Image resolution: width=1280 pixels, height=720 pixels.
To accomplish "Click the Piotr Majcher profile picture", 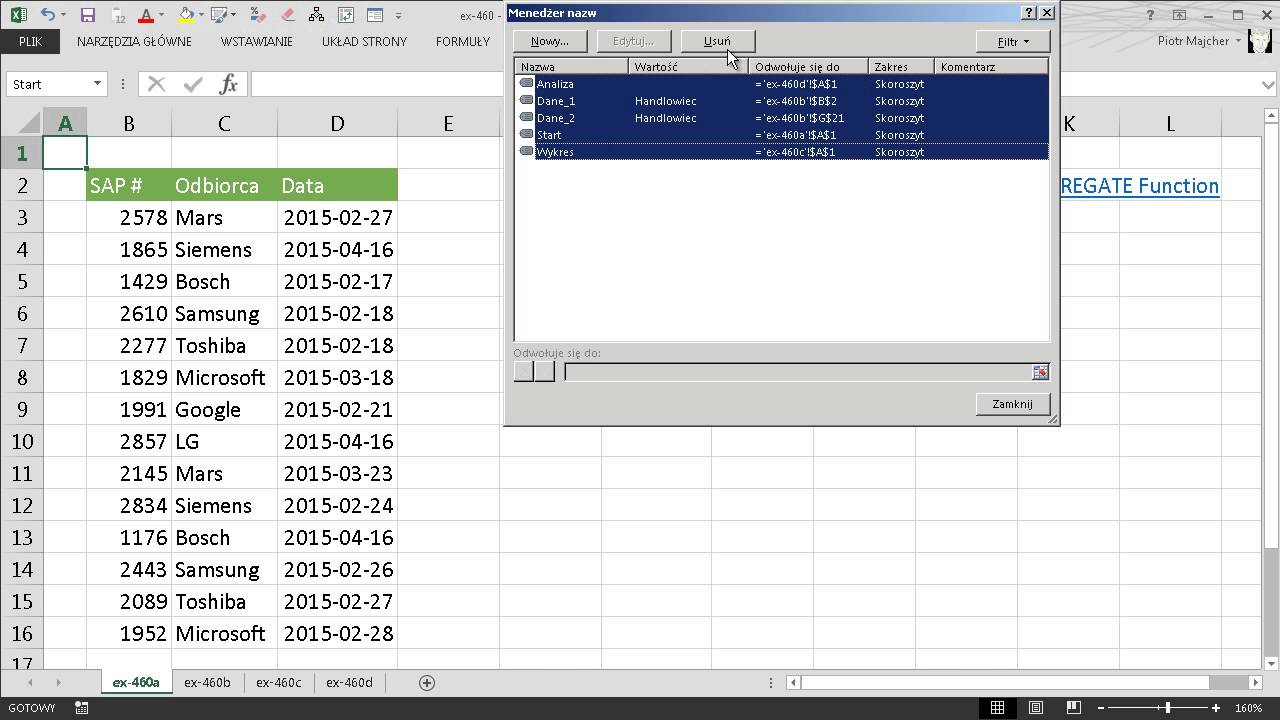I will [1260, 41].
